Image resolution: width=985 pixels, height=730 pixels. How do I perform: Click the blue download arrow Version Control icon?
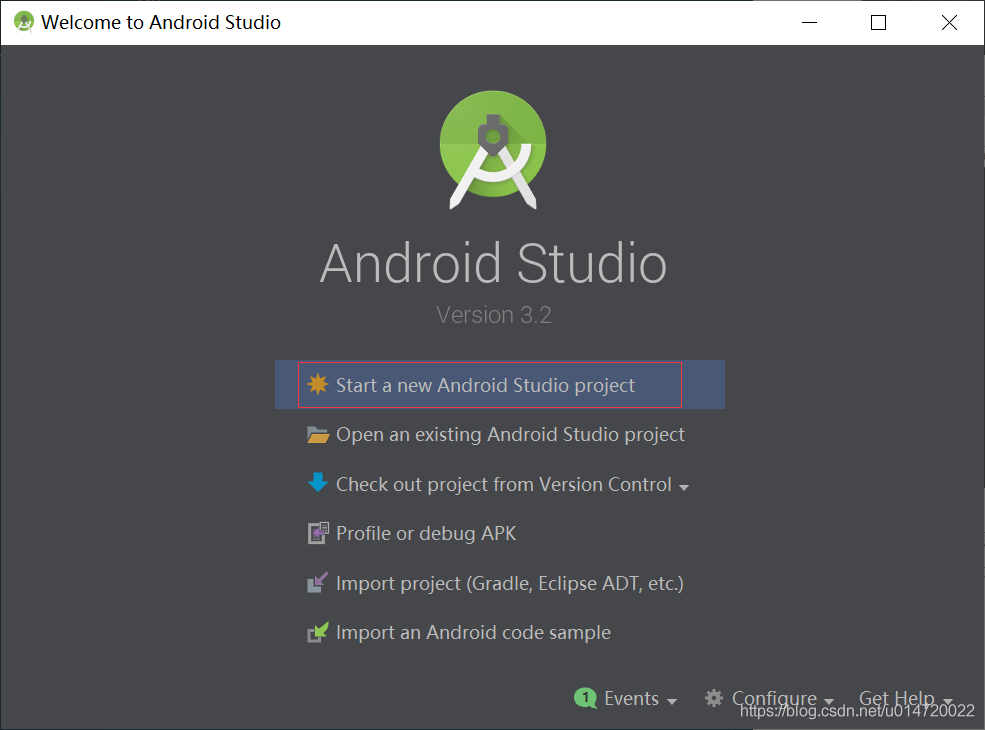(318, 482)
